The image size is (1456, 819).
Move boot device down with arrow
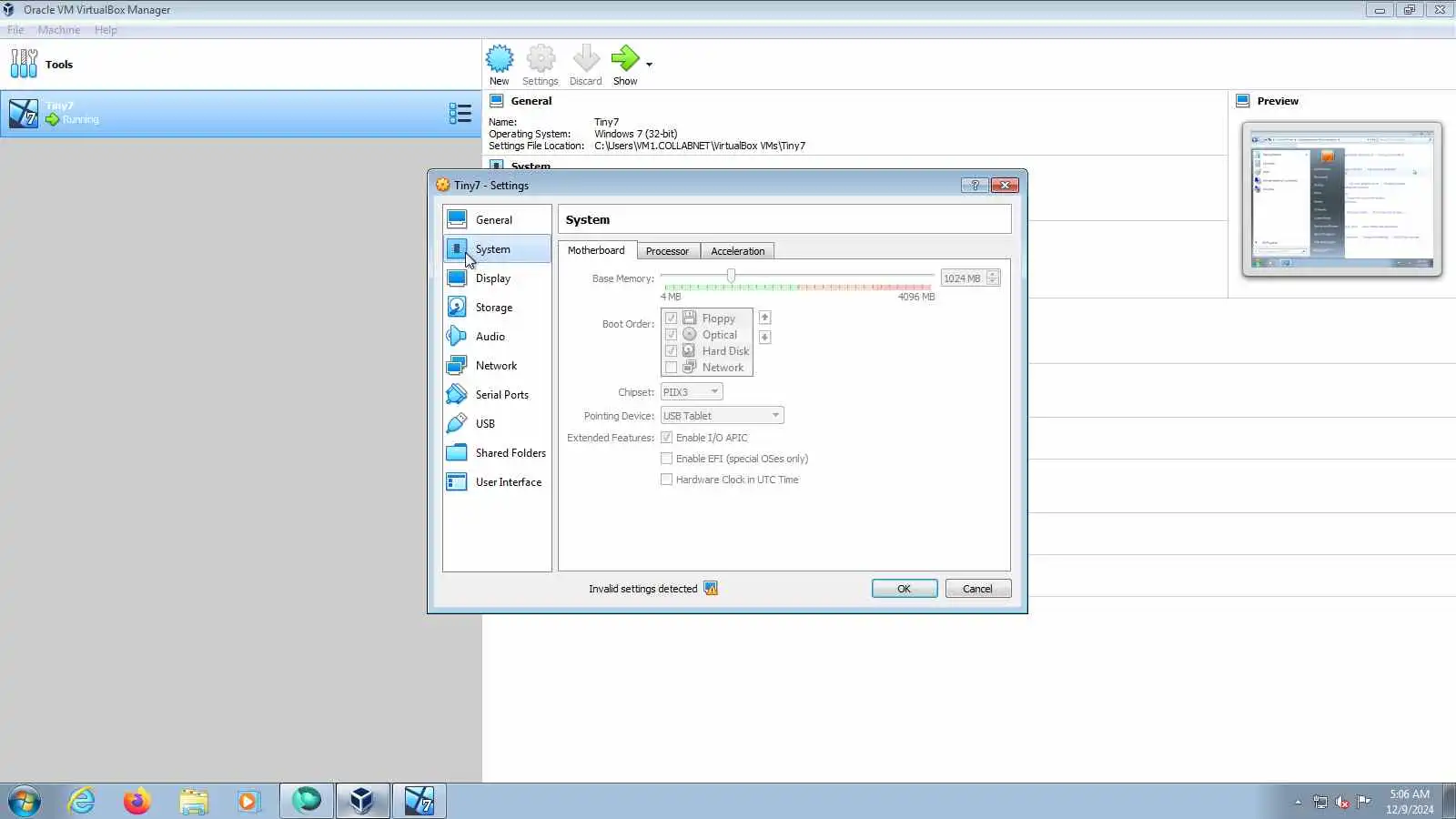point(764,338)
